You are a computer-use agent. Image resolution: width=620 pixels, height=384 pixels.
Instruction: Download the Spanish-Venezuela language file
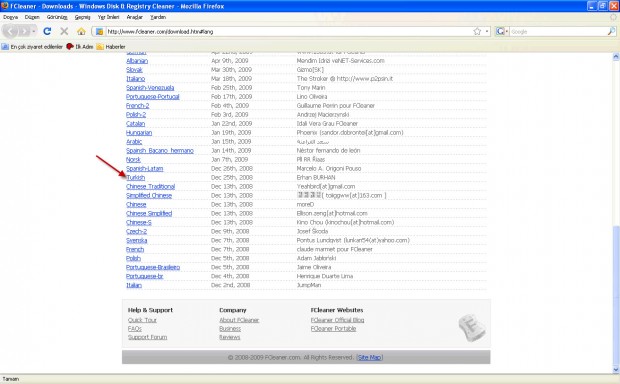click(150, 87)
